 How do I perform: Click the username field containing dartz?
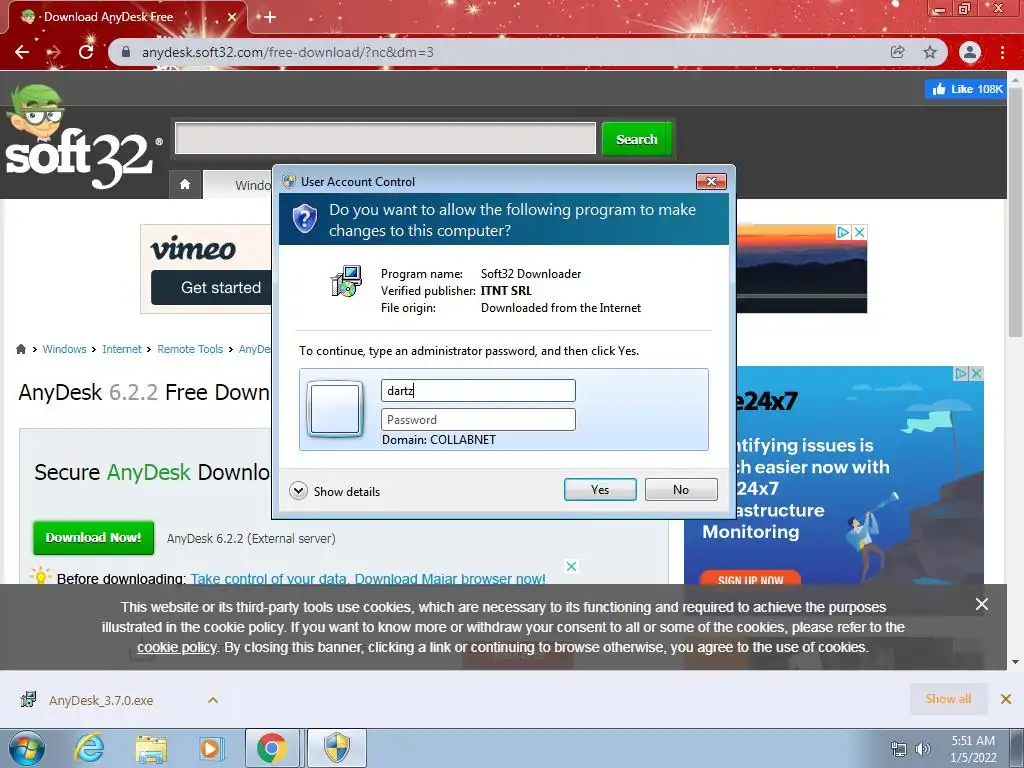click(478, 391)
